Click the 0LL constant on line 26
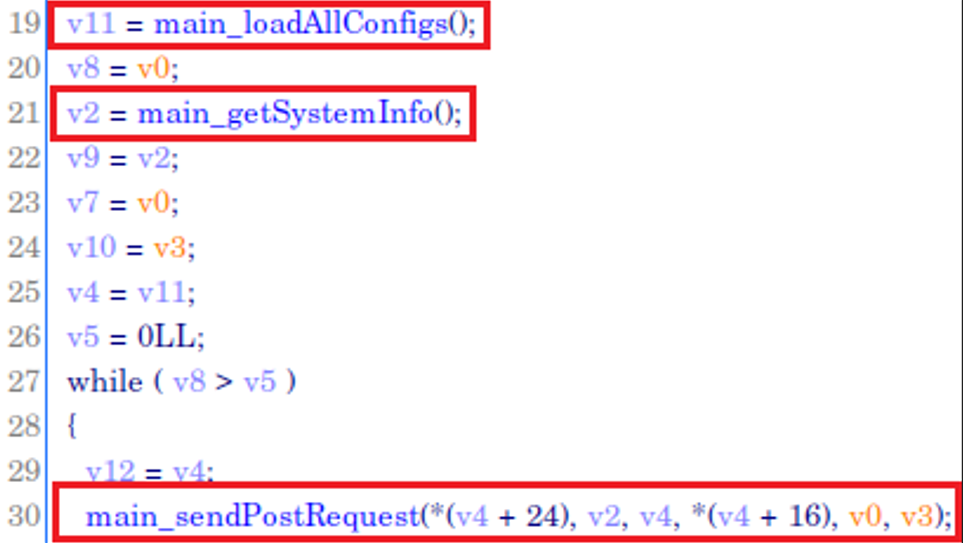Viewport: 963px width, 543px height. pyautogui.click(x=165, y=337)
